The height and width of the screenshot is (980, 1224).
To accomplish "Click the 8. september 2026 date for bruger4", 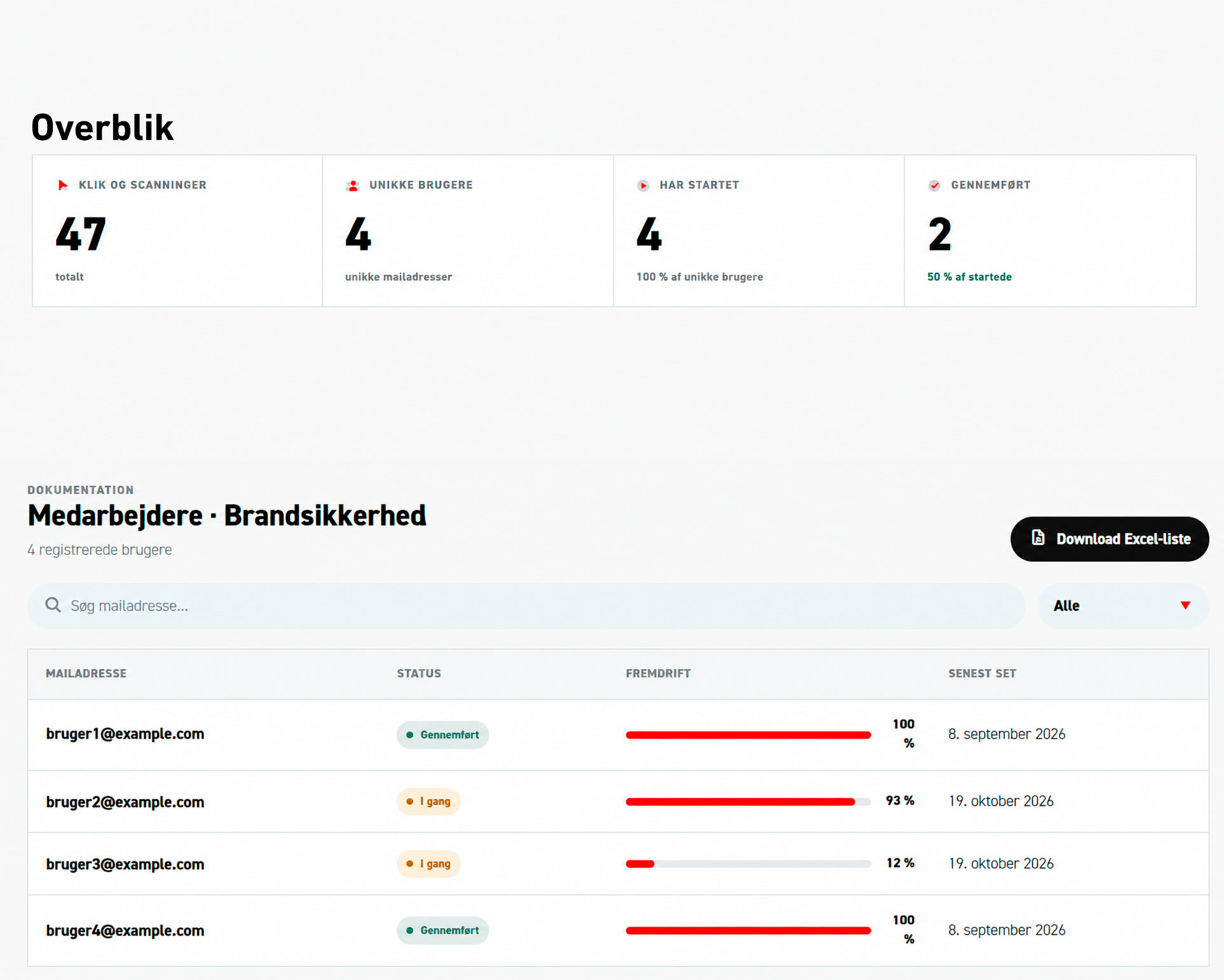I will [x=1007, y=930].
